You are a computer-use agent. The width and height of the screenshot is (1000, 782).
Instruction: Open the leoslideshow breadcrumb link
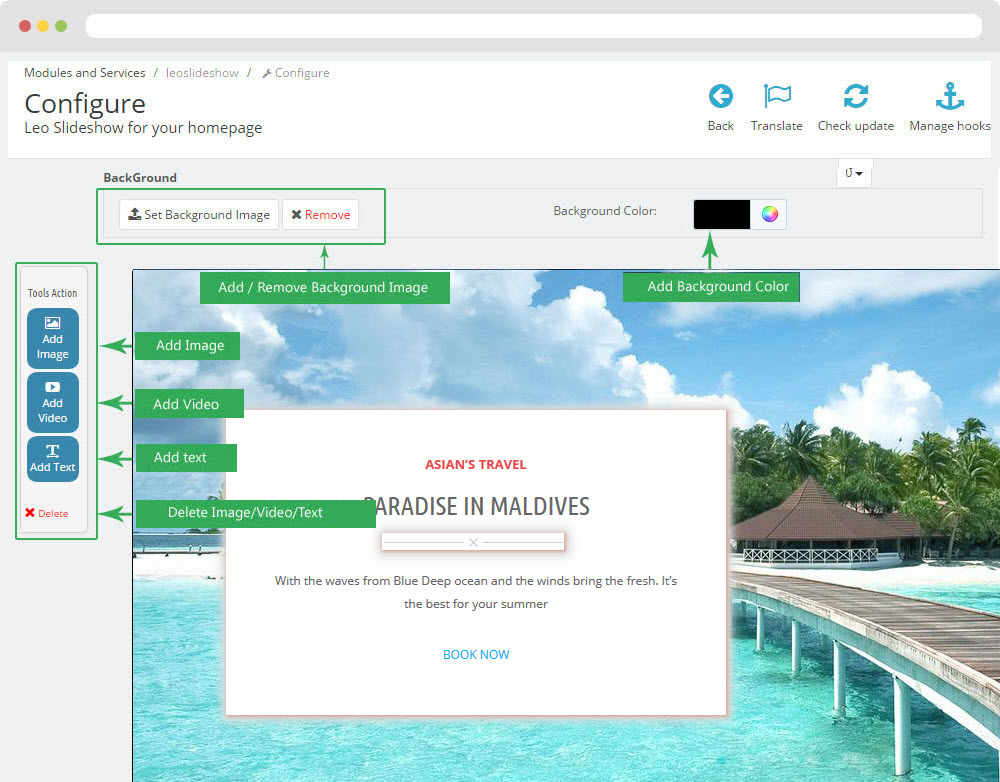202,73
